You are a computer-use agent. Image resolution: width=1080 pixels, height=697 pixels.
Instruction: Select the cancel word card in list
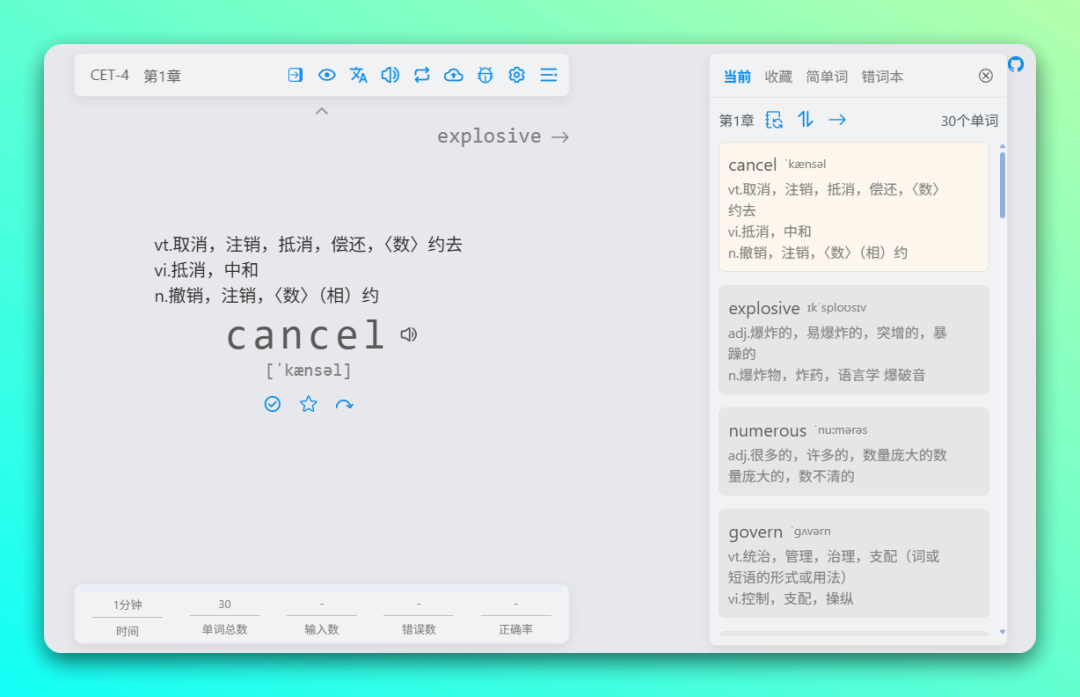coord(853,207)
